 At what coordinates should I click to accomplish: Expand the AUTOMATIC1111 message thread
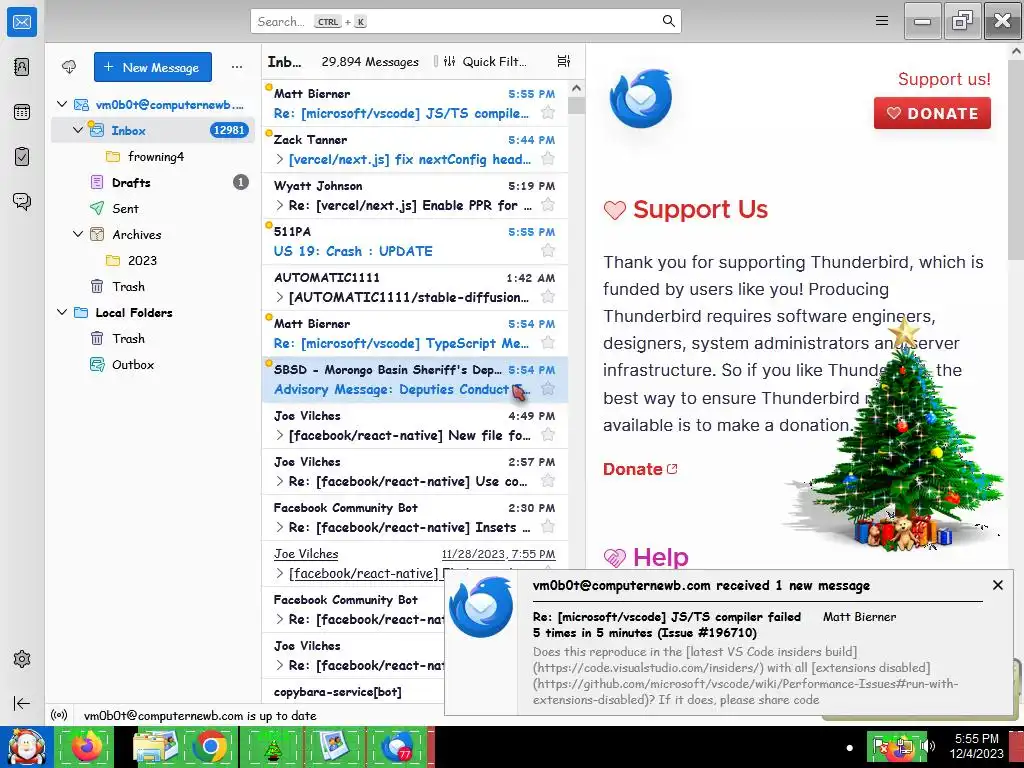pyautogui.click(x=280, y=297)
